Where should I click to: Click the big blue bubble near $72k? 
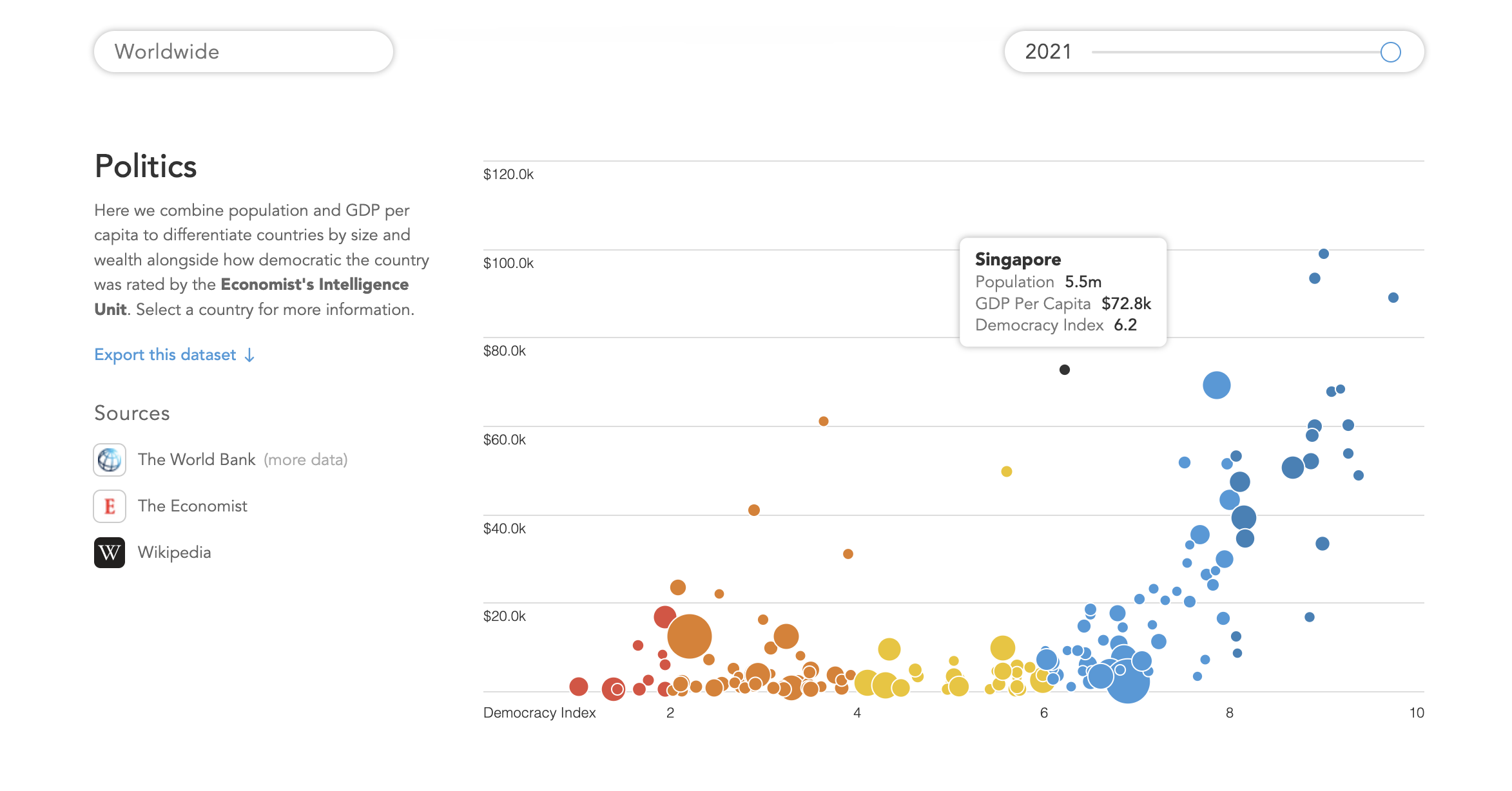tap(1216, 385)
